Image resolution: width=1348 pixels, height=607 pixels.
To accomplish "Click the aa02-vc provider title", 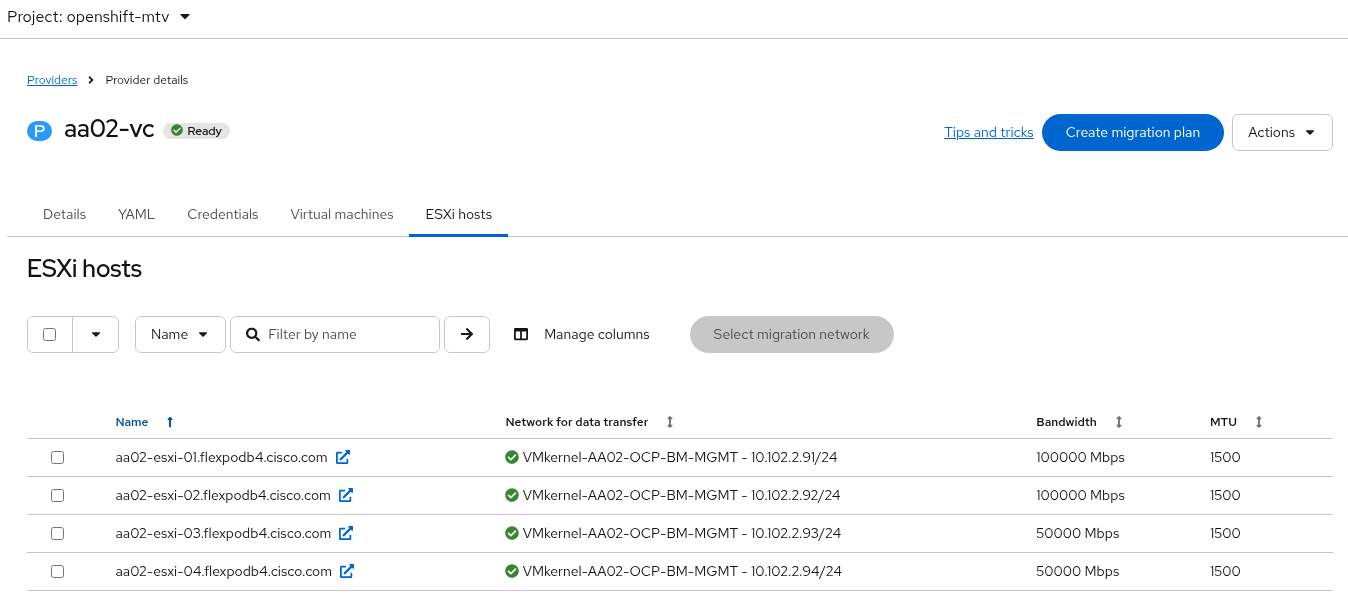I will pos(109,130).
